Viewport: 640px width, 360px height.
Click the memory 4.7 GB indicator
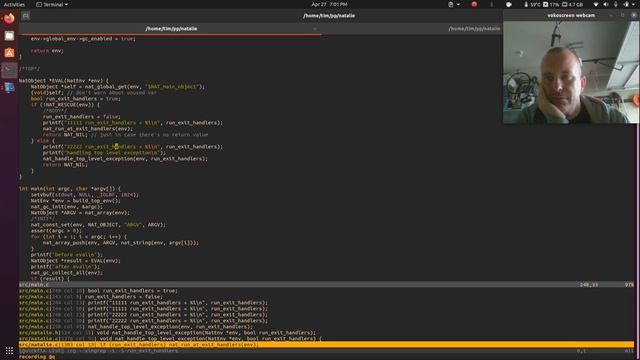(572, 4)
